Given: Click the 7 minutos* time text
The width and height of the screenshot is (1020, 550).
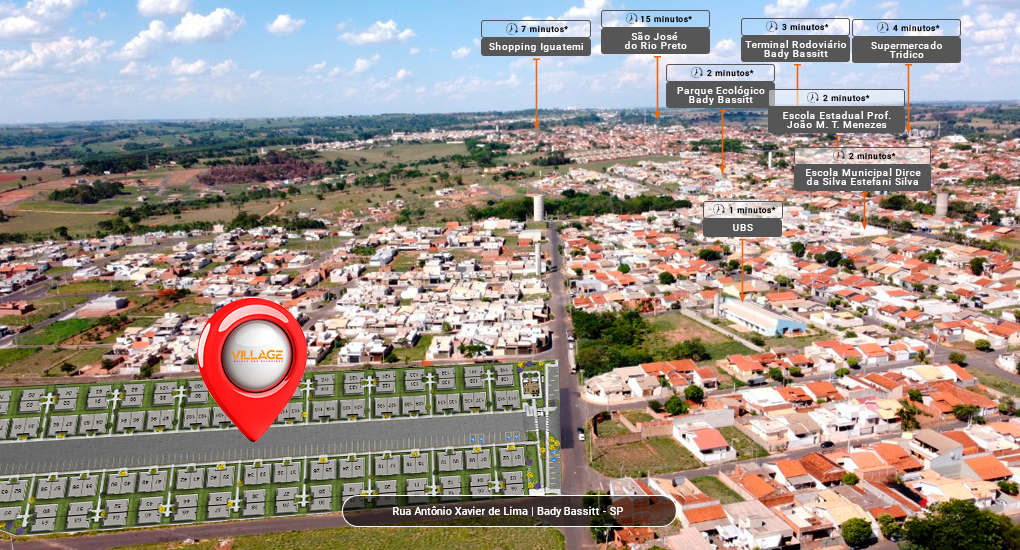Looking at the screenshot, I should (x=544, y=29).
